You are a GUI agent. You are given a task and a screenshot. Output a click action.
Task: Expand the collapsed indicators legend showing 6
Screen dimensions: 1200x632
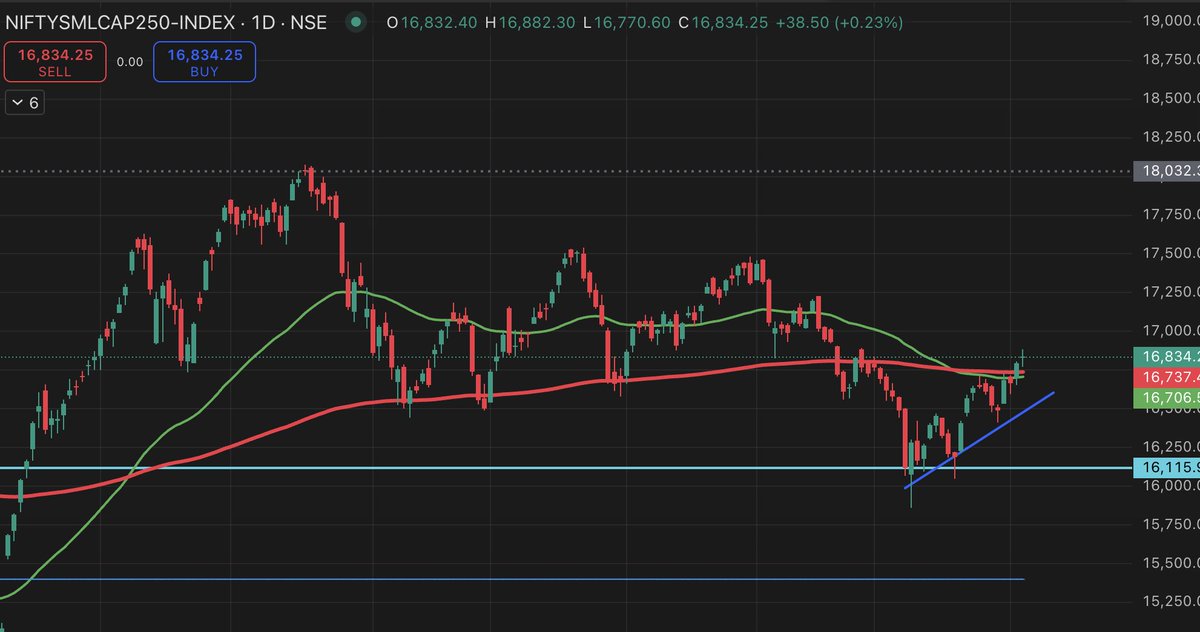(x=24, y=103)
